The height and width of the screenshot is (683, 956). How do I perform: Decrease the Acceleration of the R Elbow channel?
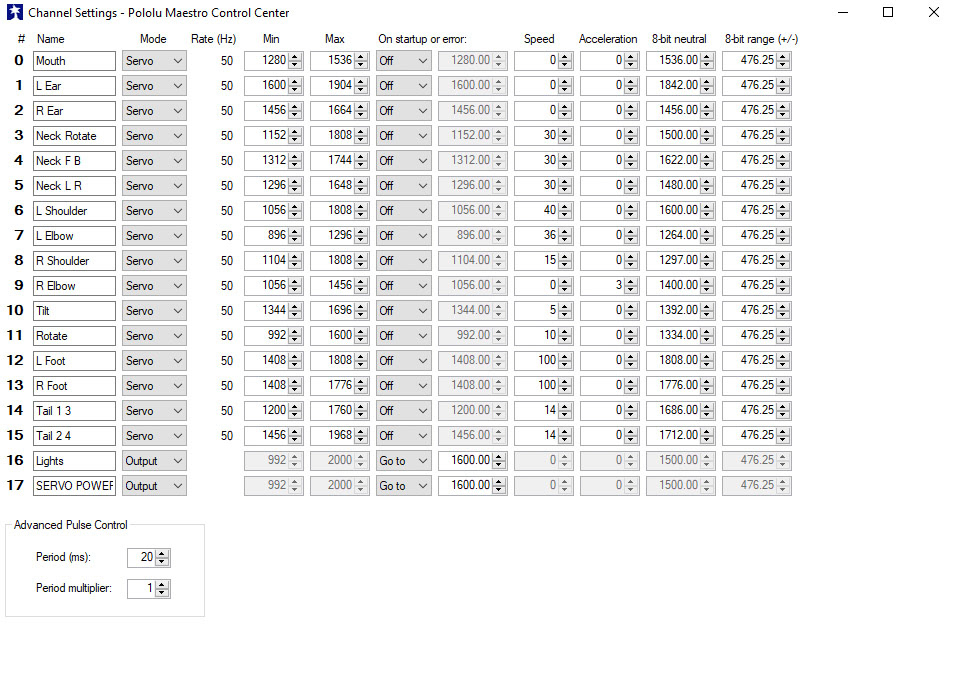tap(630, 290)
